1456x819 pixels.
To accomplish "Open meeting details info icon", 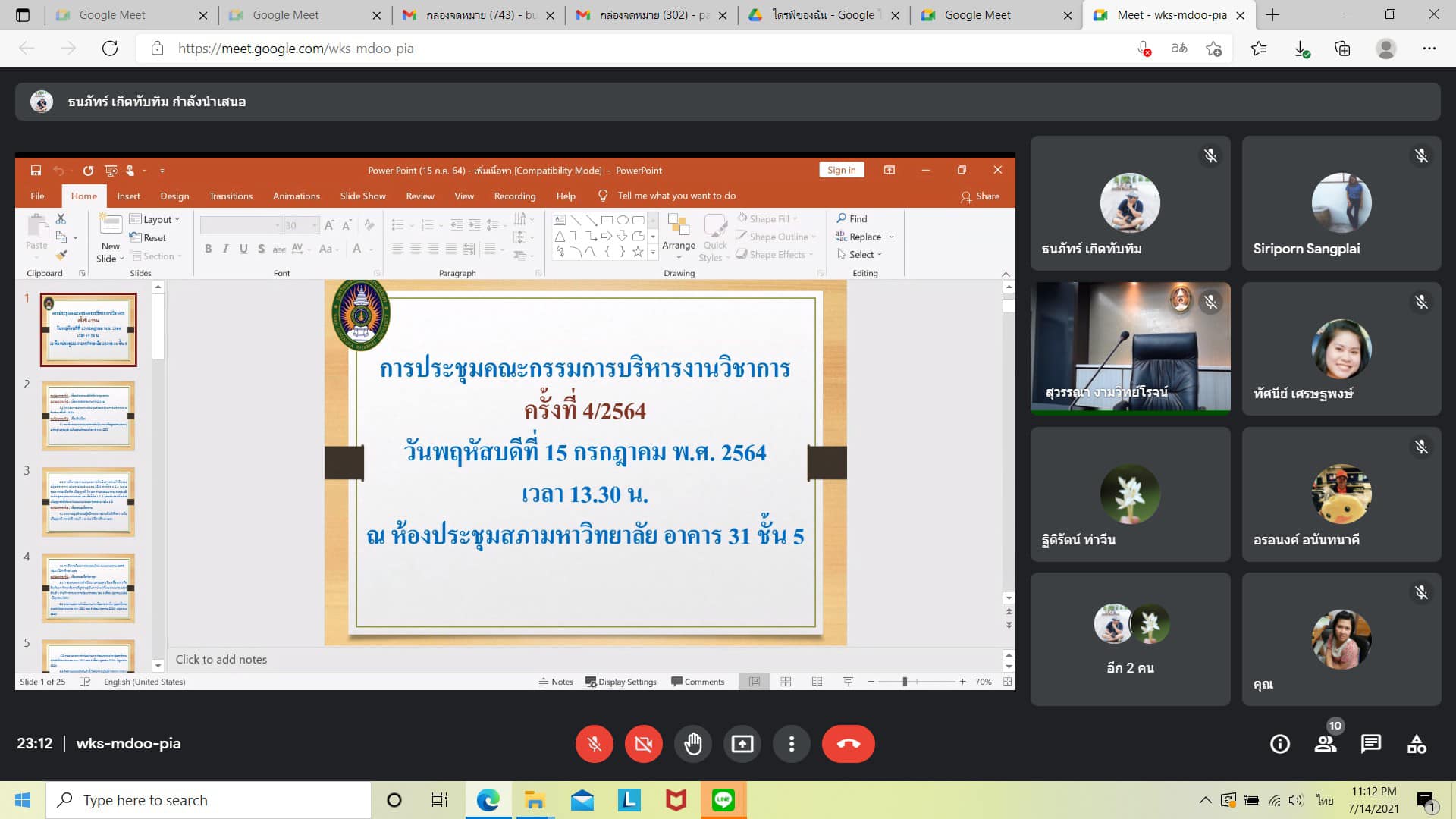I will tap(1280, 744).
